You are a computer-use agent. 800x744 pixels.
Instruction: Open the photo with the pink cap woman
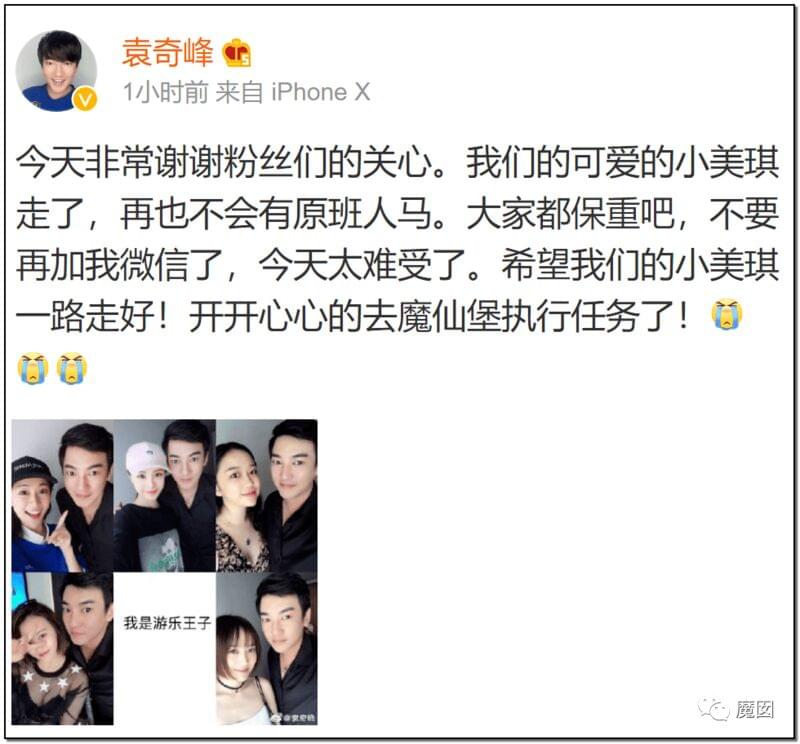pyautogui.click(x=164, y=495)
